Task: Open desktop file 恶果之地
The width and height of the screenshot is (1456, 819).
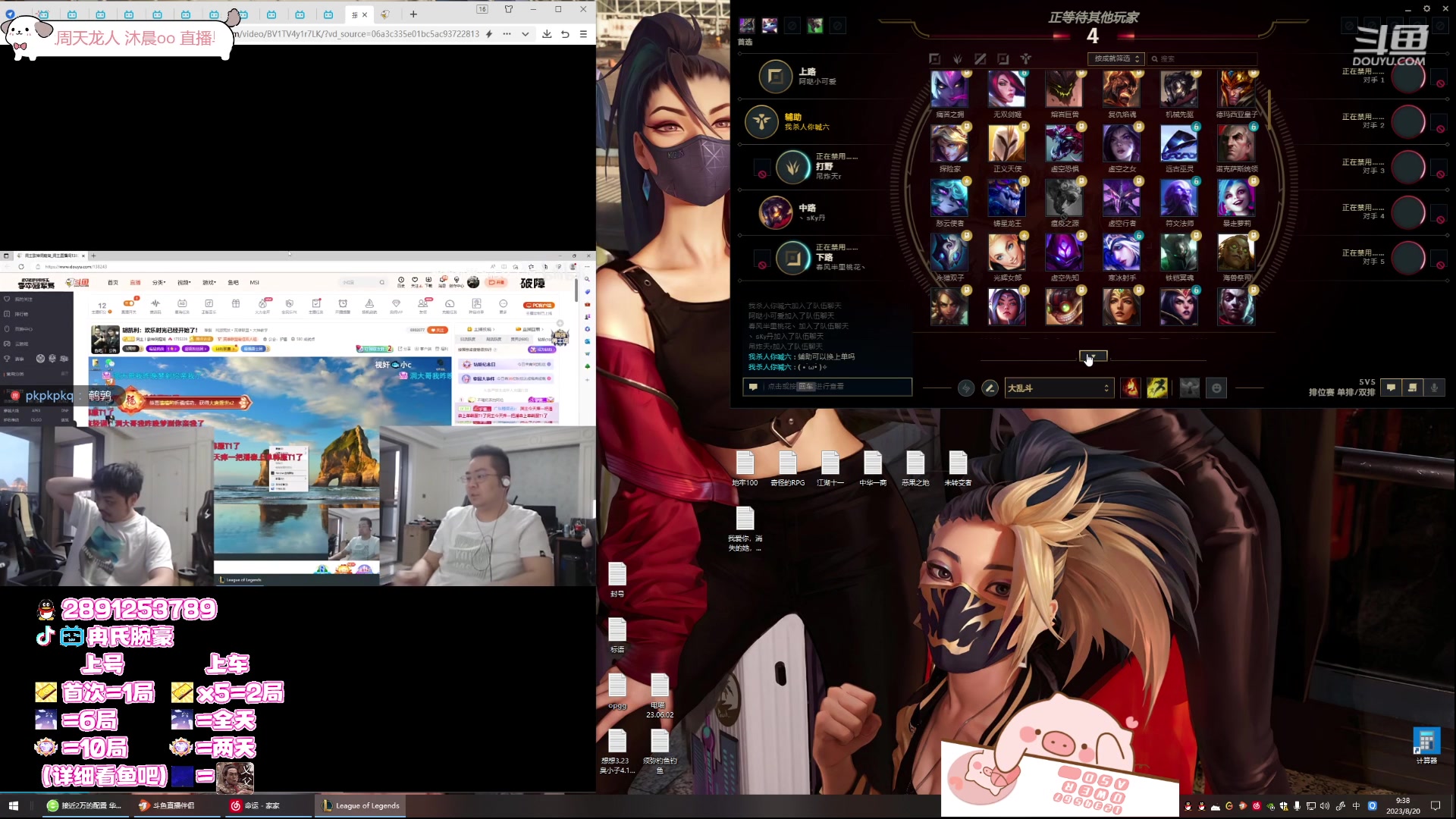Action: [x=915, y=469]
